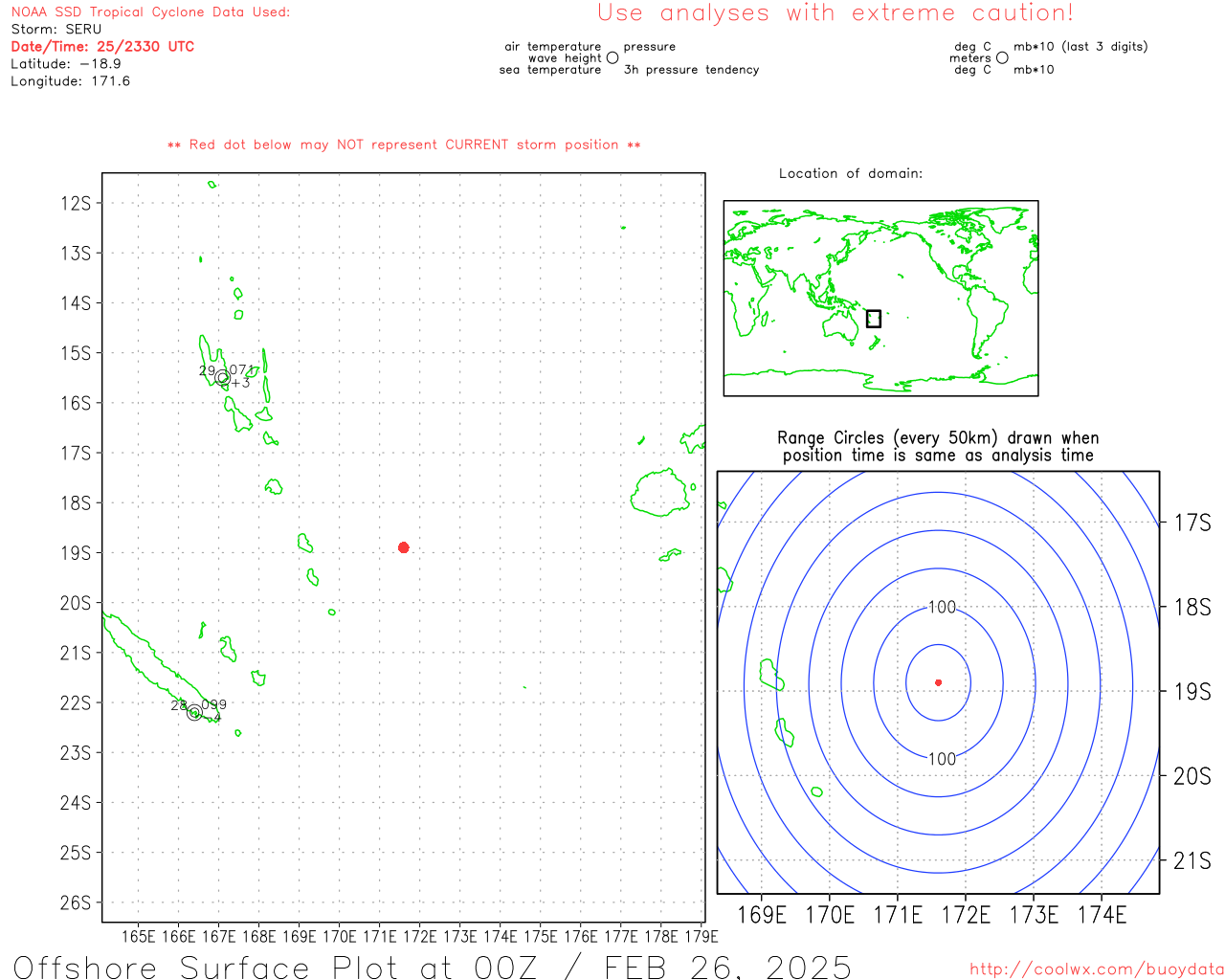Click the 167E longitude label on main map
The height and width of the screenshot is (980, 1225).
219,936
